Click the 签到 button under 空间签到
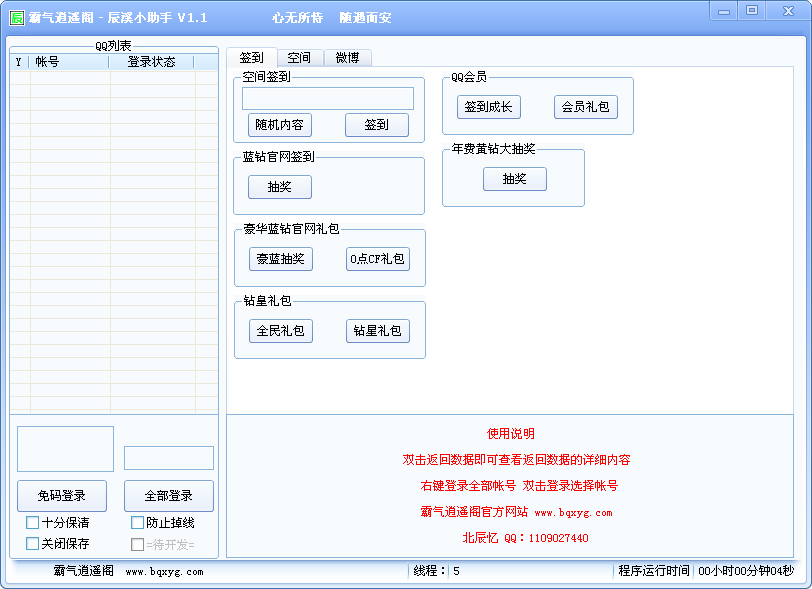 [x=376, y=125]
